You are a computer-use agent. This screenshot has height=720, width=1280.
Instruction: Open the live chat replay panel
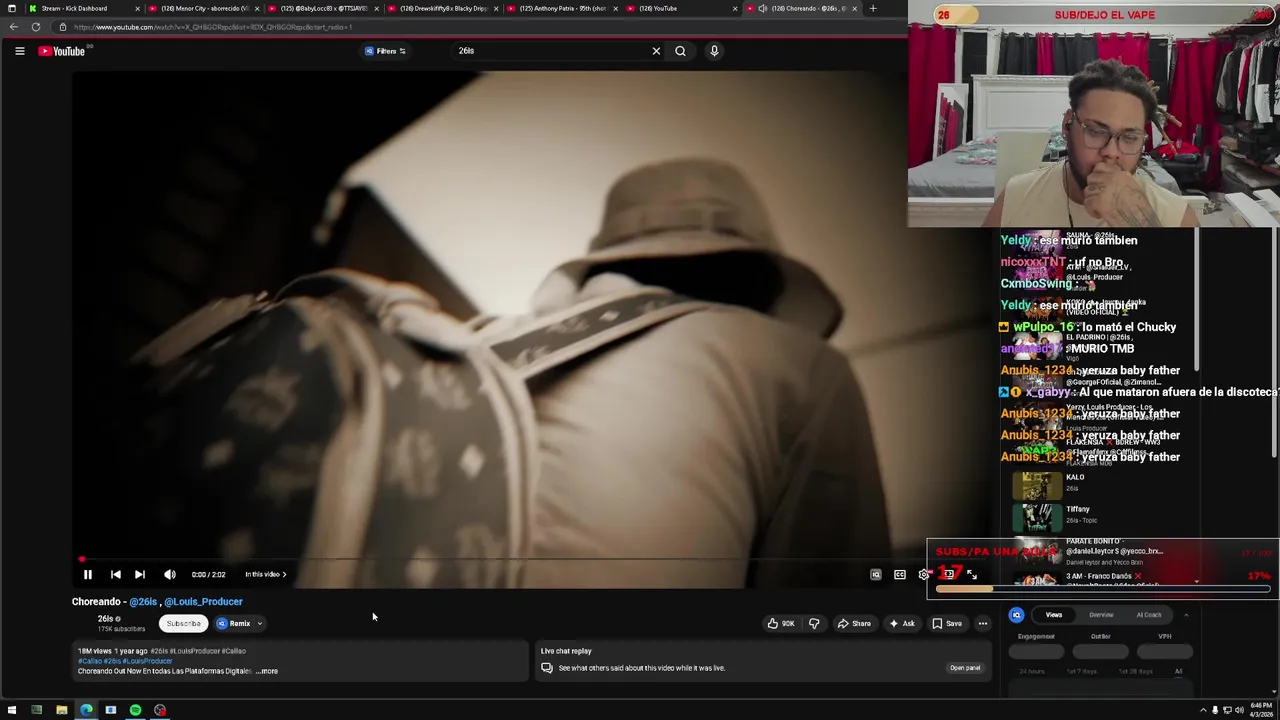pos(965,668)
